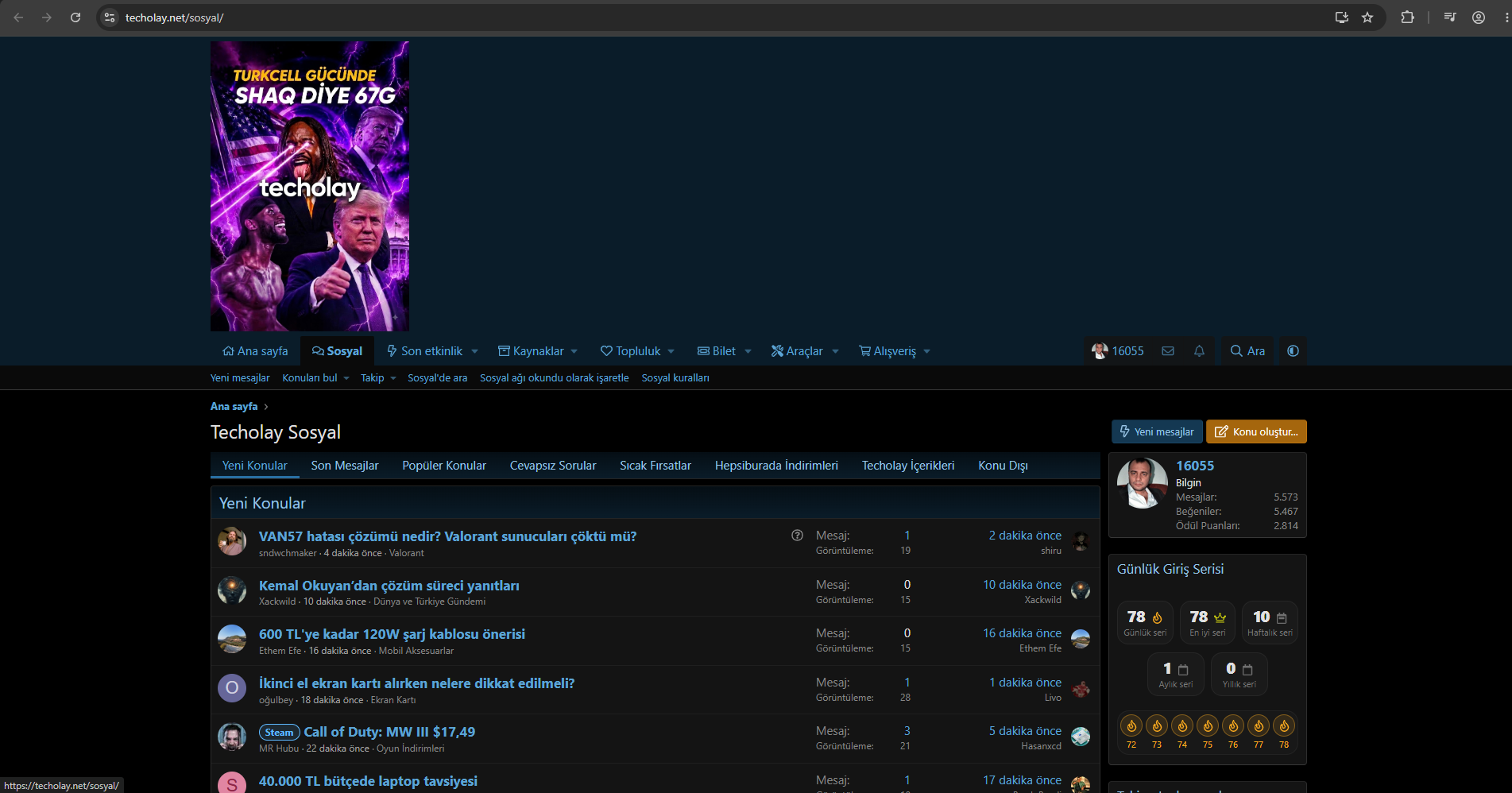Image resolution: width=1512 pixels, height=793 pixels.
Task: Select the Yeni Konular tab
Action: coord(255,466)
